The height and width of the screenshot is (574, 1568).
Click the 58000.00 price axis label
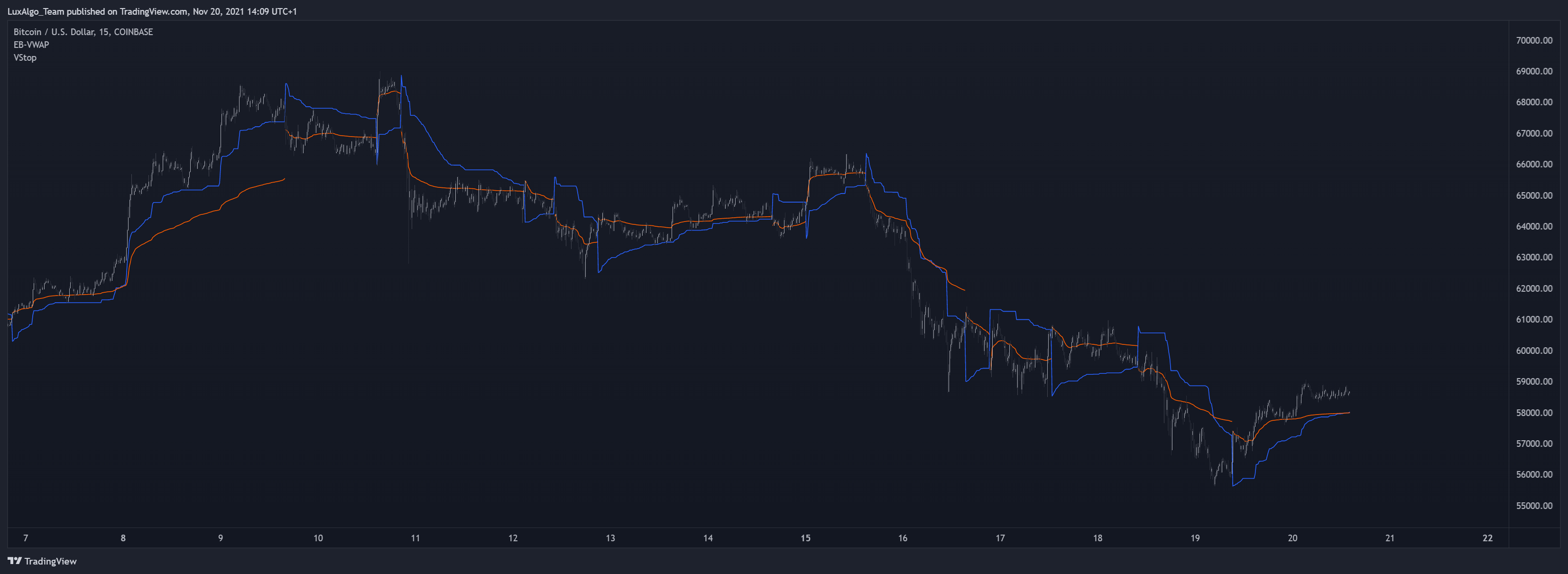[1534, 413]
